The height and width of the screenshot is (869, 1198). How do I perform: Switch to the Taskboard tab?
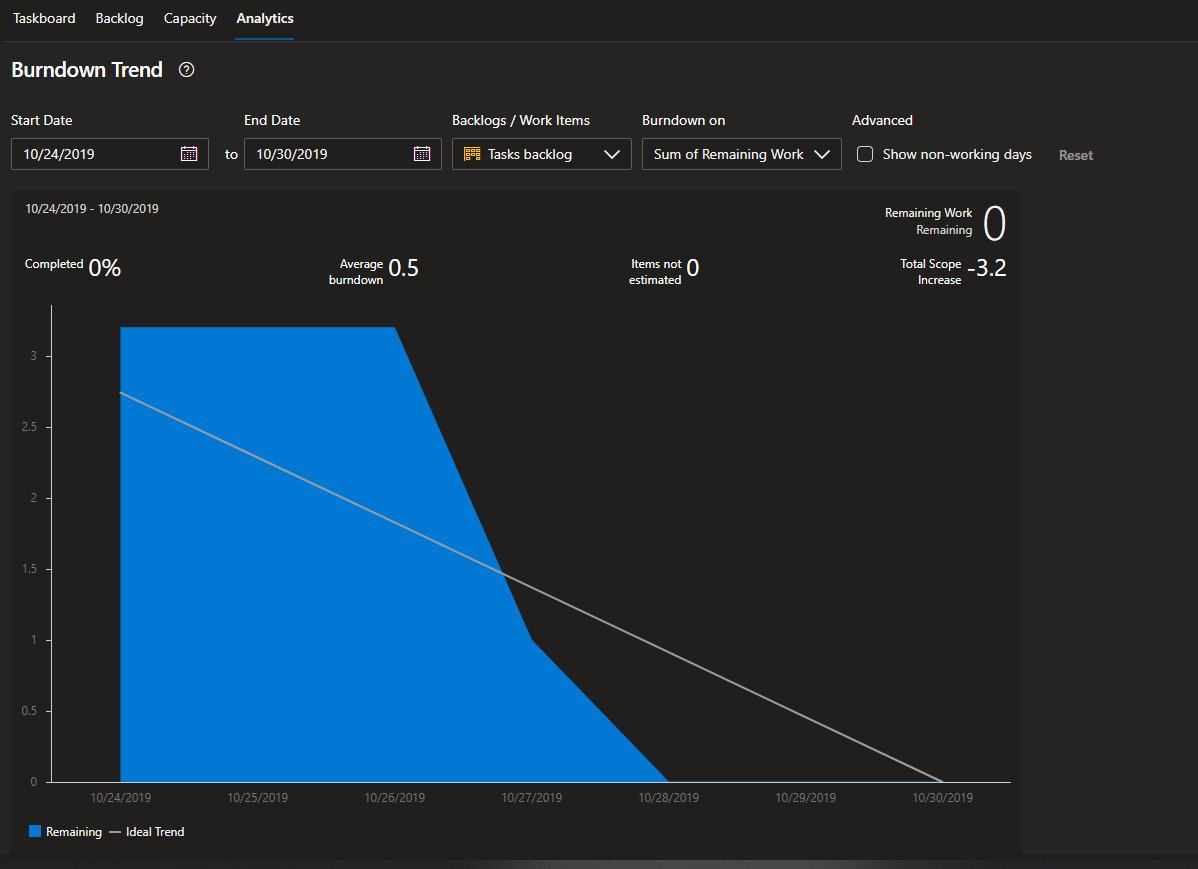(44, 18)
